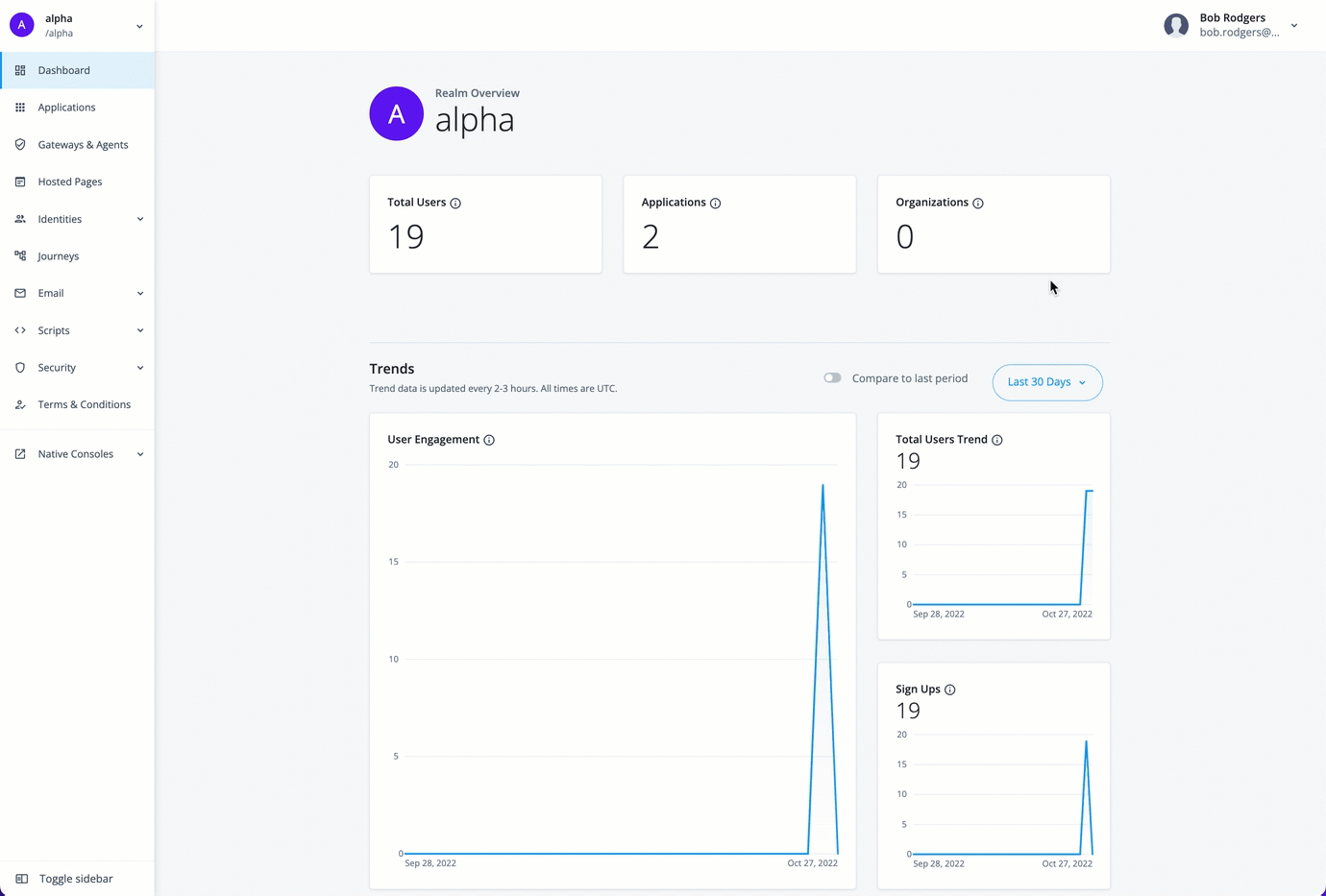
Task: Enable Compare to last period
Action: click(x=831, y=377)
